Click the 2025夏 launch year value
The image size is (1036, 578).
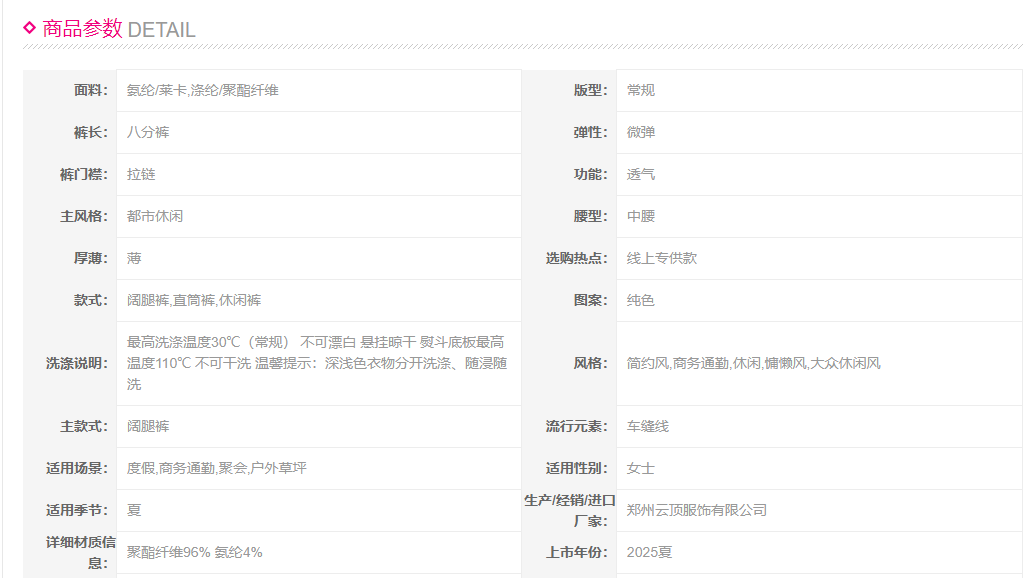click(649, 552)
